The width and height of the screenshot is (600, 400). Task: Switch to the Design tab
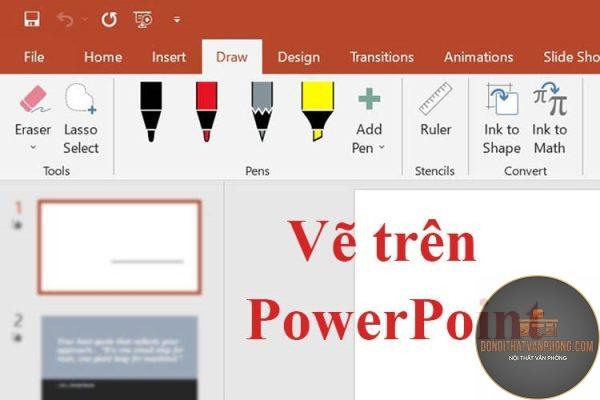point(299,57)
